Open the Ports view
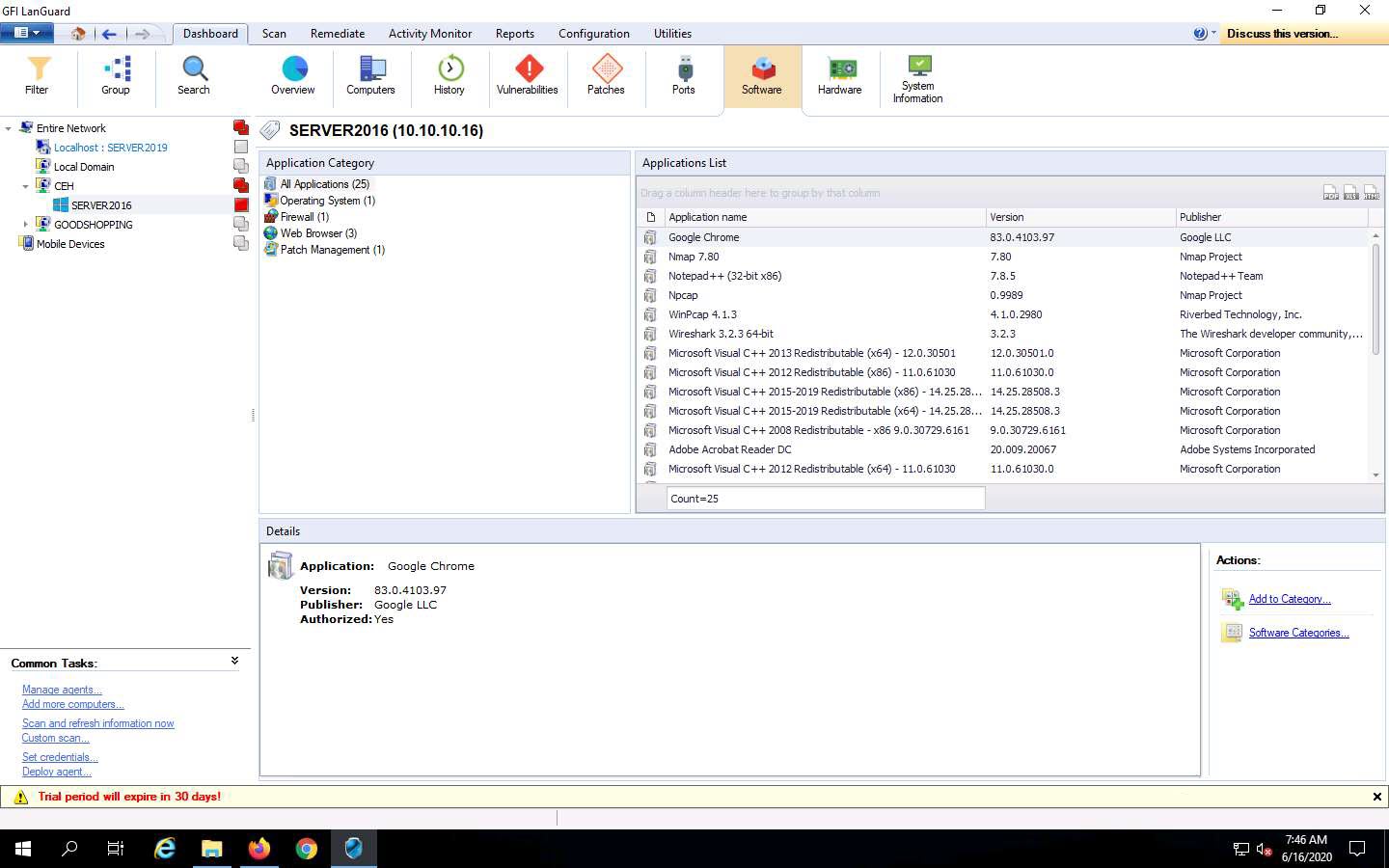 (x=684, y=76)
